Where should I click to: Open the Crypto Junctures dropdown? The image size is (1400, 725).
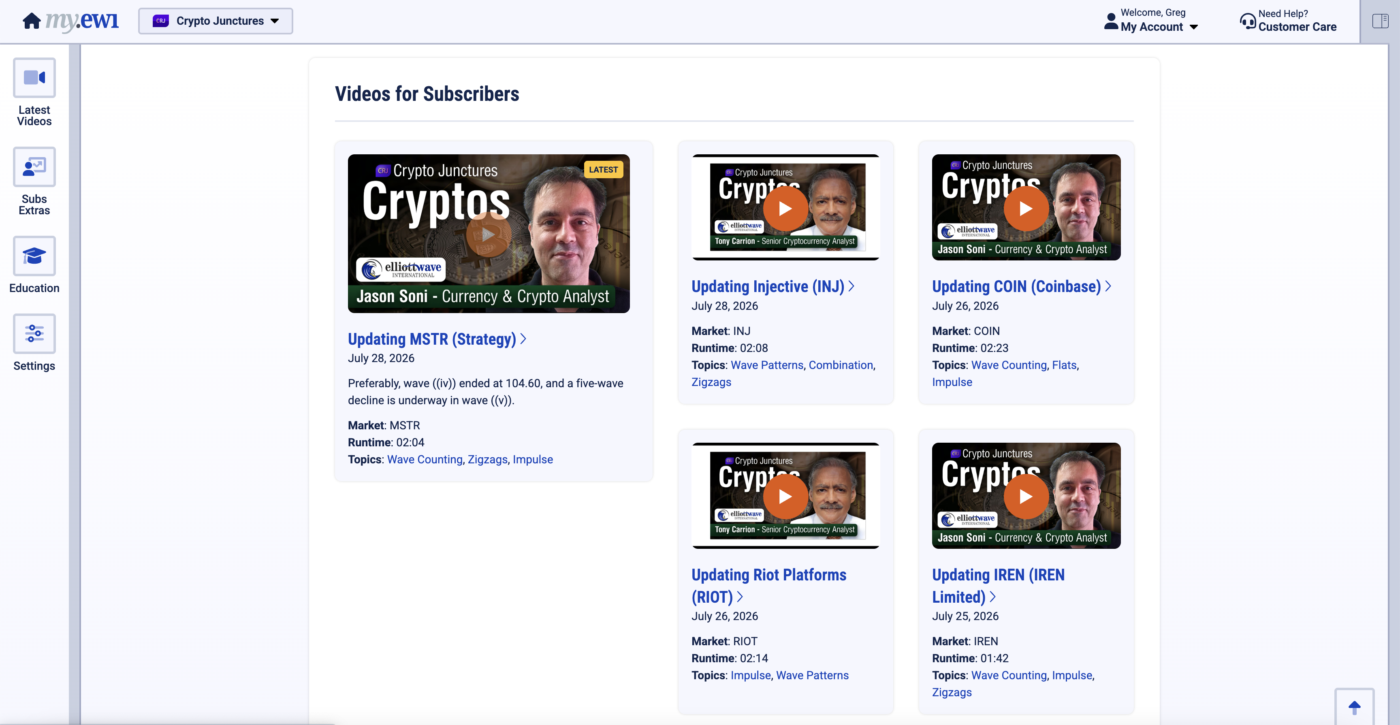215,21
